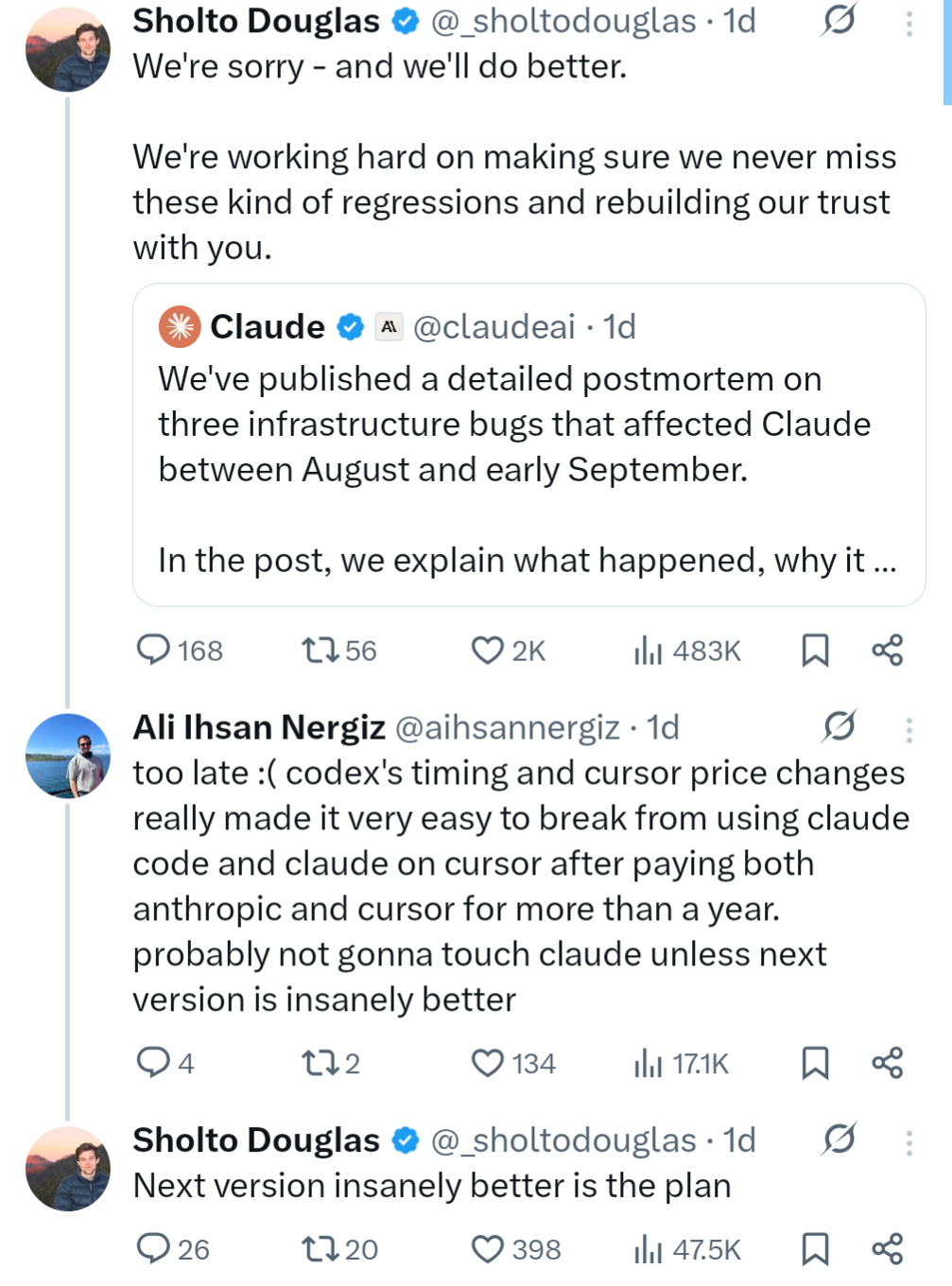Bookmark Sholto's "We're sorry" post
This screenshot has width=952, height=1286.
(815, 651)
